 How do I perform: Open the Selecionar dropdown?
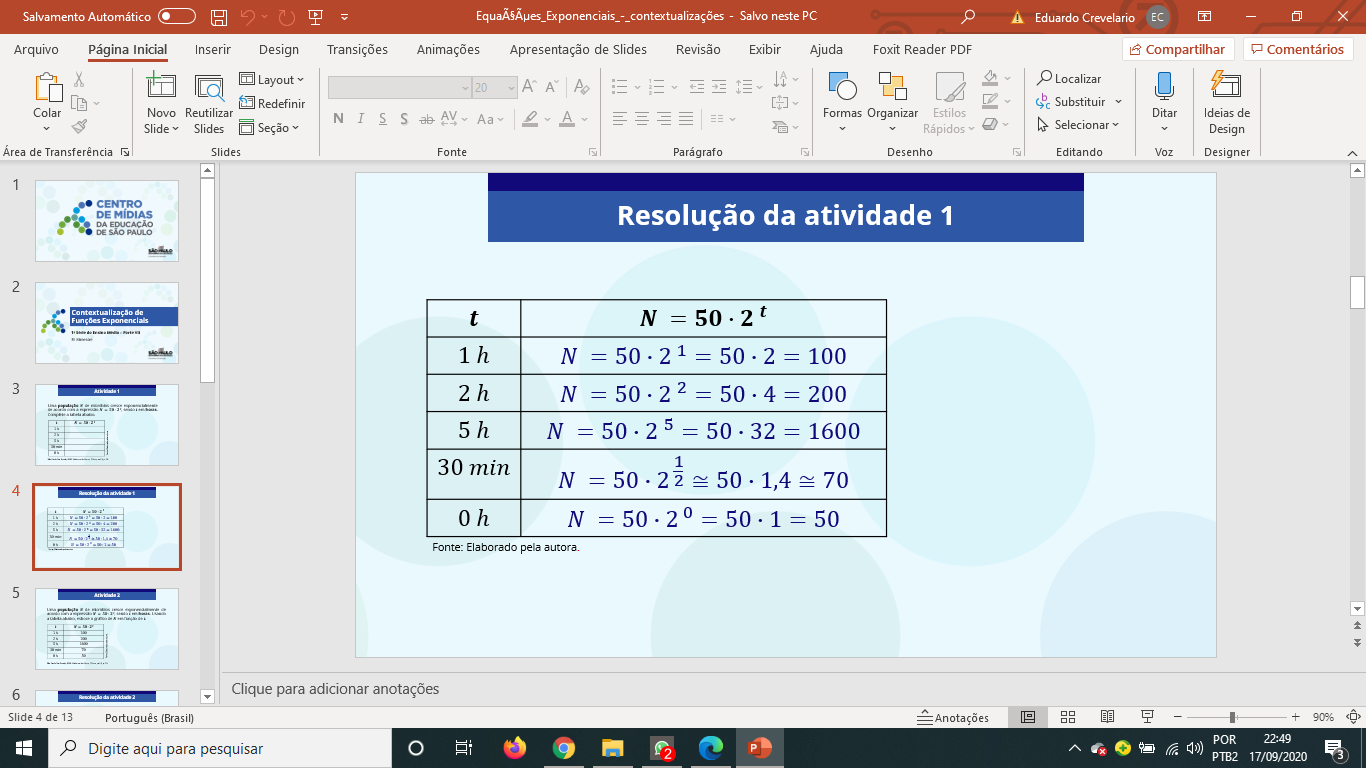[1078, 125]
